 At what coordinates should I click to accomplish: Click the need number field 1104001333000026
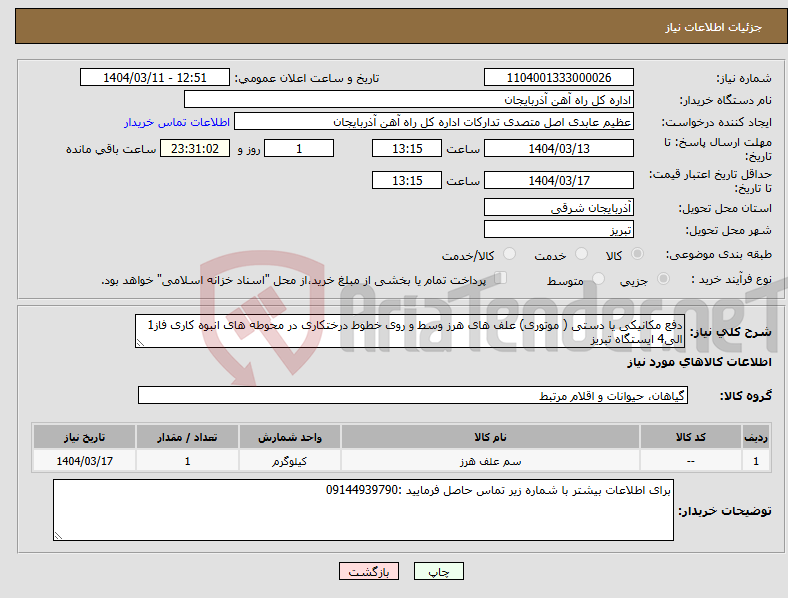(558, 77)
